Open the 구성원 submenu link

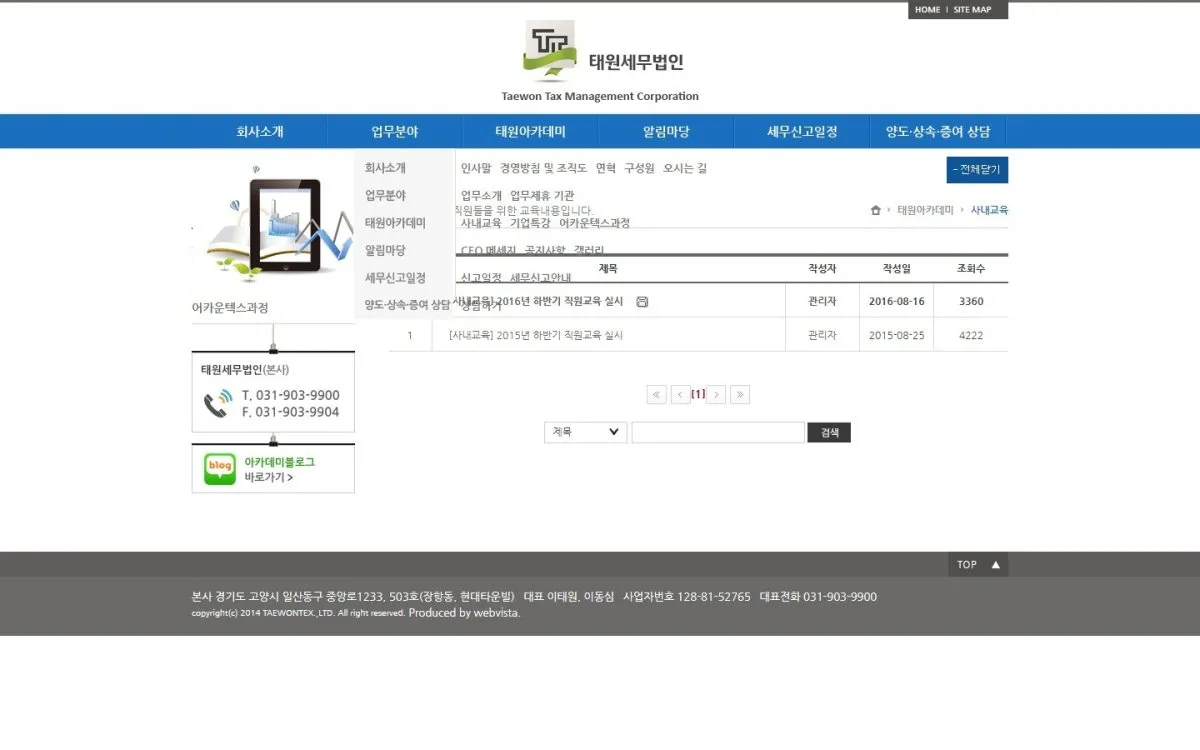(x=639, y=168)
